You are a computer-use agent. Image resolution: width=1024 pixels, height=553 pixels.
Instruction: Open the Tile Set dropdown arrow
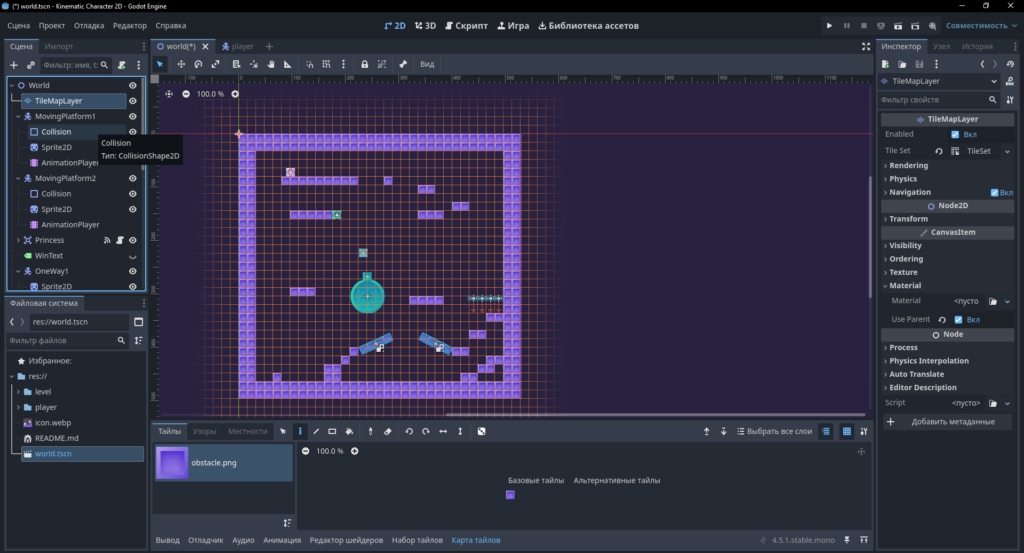1007,151
